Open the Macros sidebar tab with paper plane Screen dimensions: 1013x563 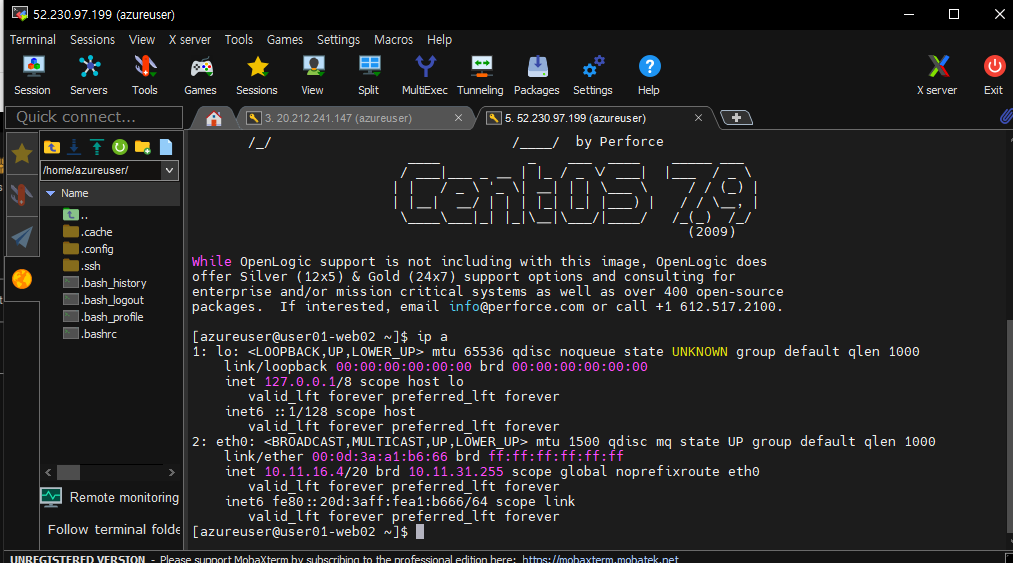[x=22, y=237]
